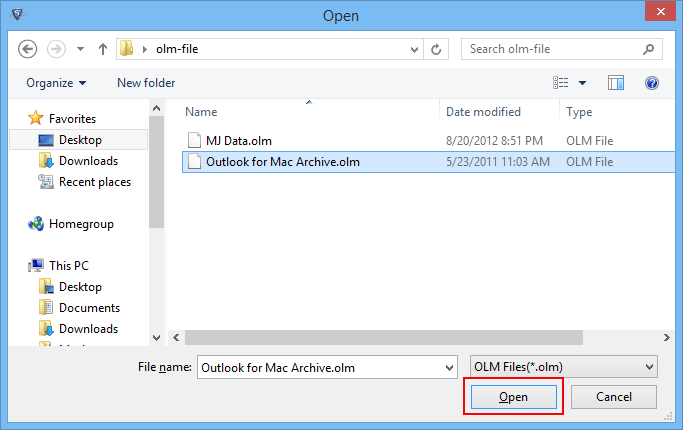683x430 pixels.
Task: Select This PC
Action: click(69, 265)
